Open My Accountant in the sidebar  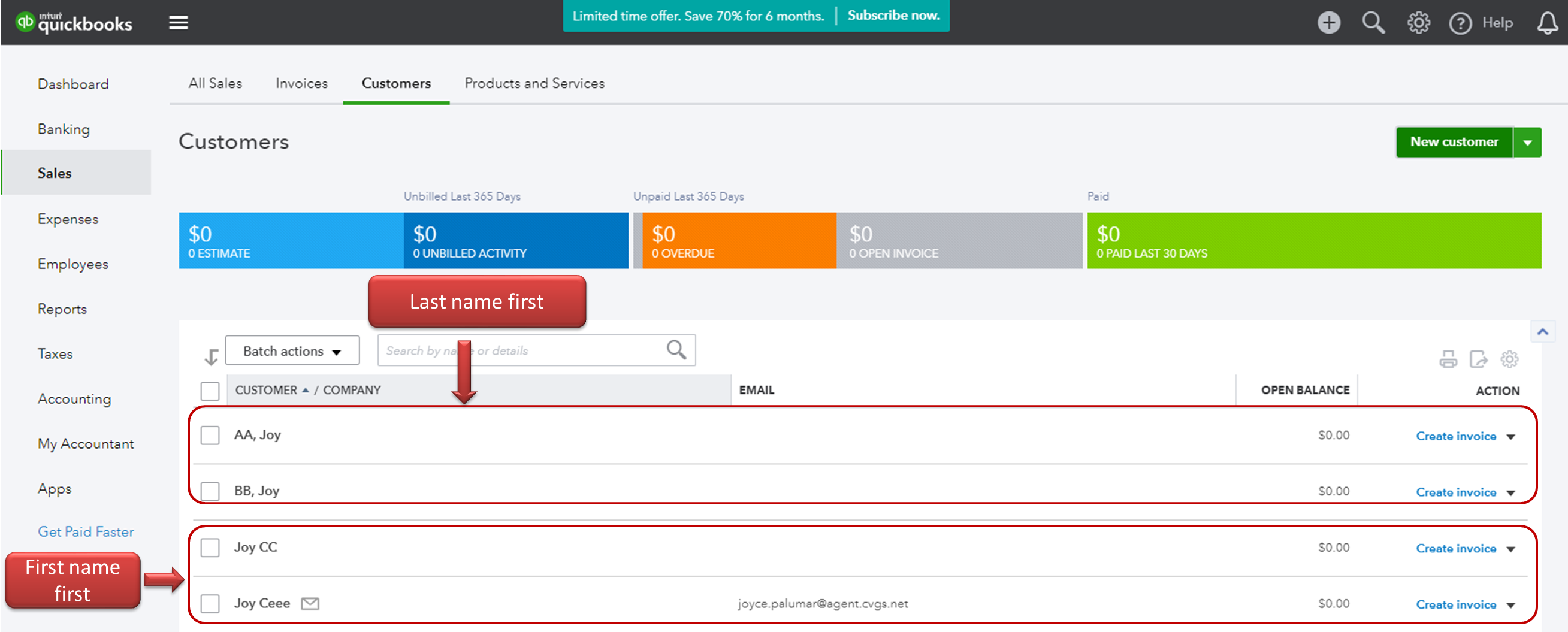coord(85,444)
